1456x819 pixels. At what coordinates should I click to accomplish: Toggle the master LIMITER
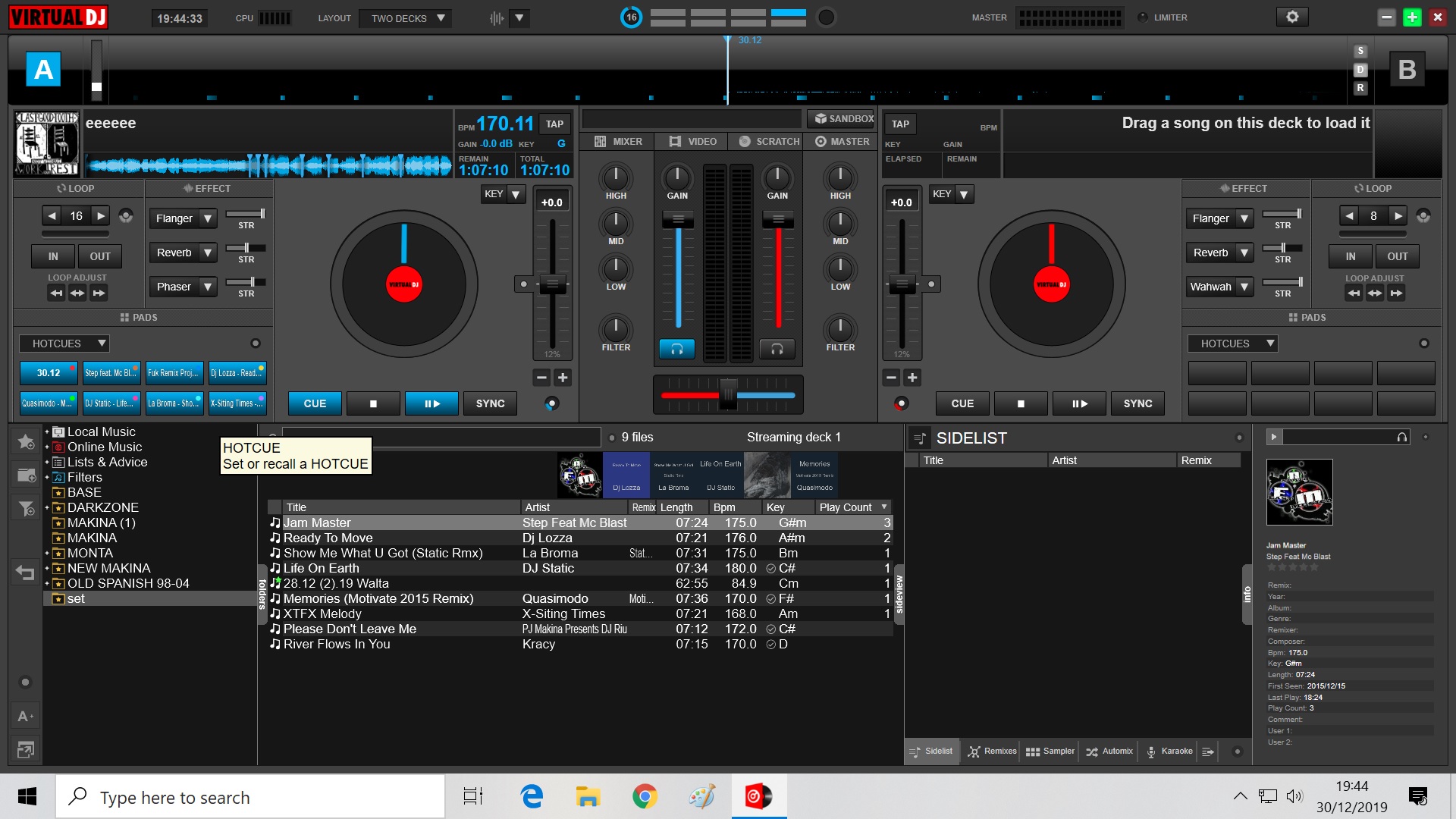point(1143,17)
